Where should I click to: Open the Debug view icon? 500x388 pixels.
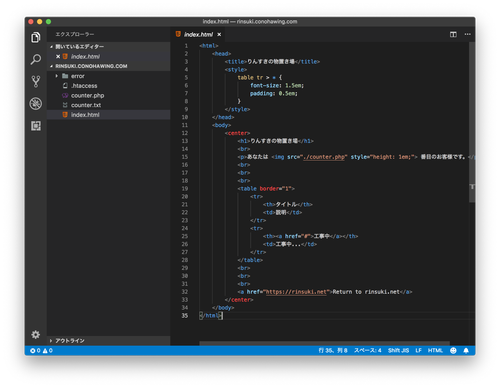[36, 104]
